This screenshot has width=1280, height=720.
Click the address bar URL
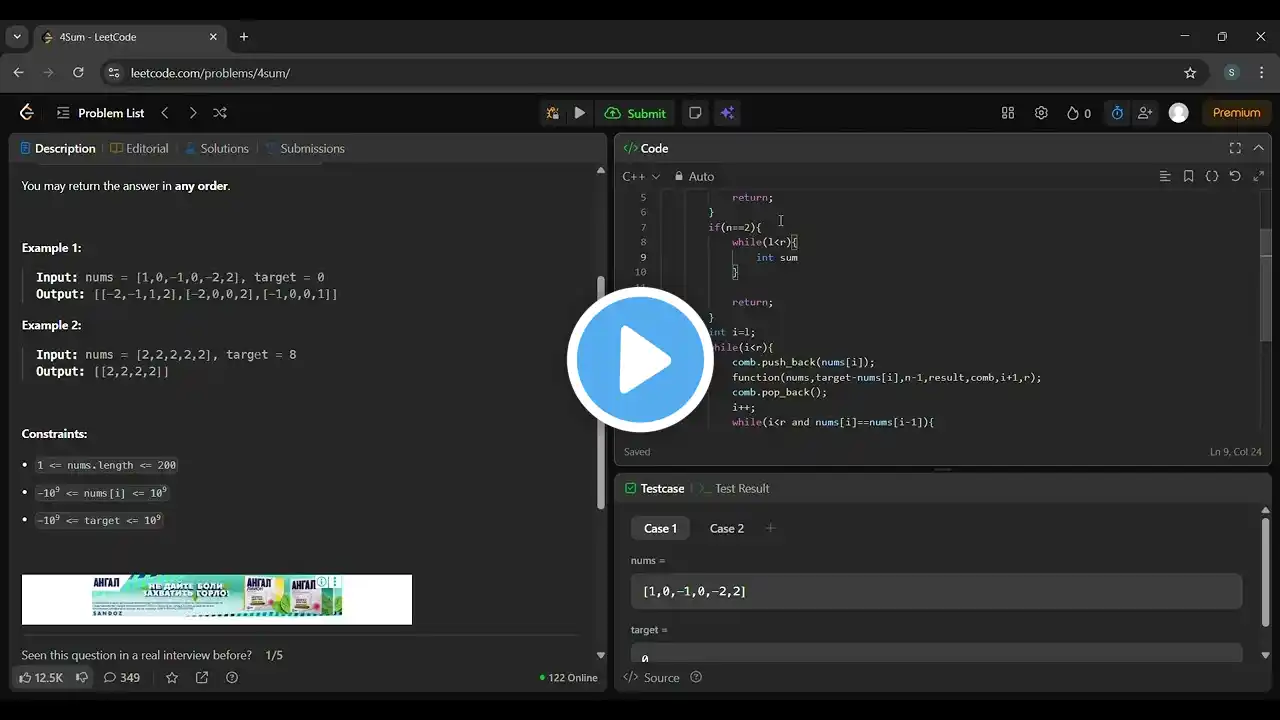(x=210, y=73)
